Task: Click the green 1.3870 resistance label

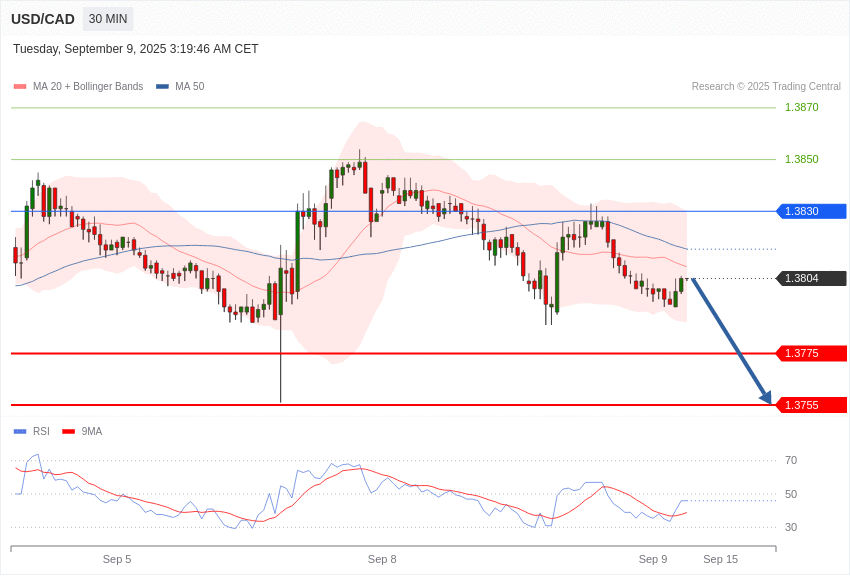Action: pos(801,107)
